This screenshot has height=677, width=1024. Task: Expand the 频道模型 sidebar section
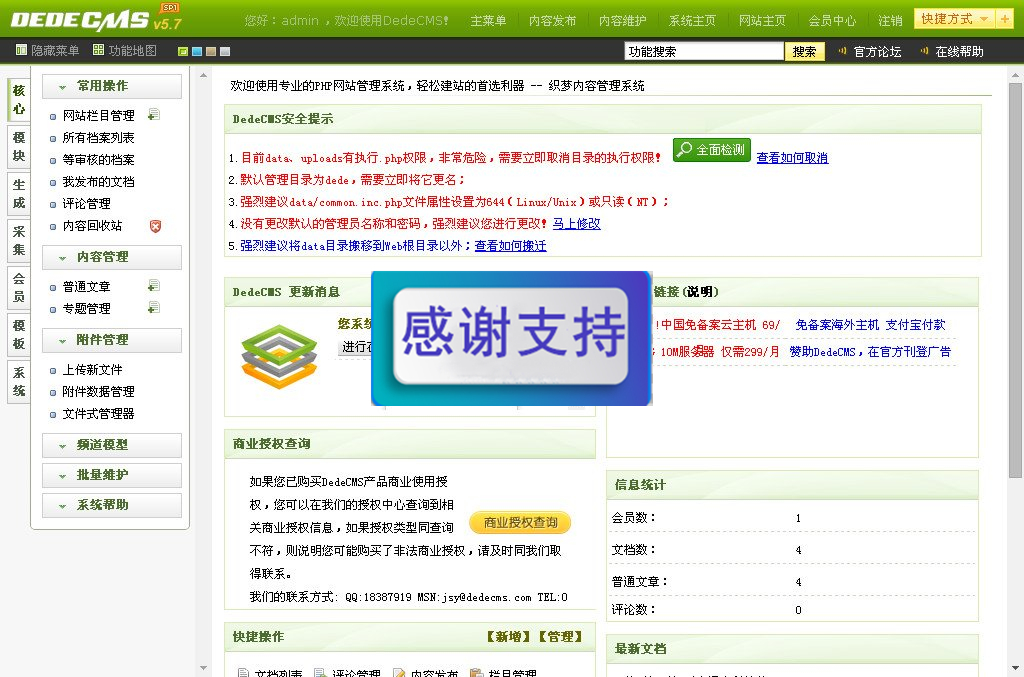pos(112,445)
